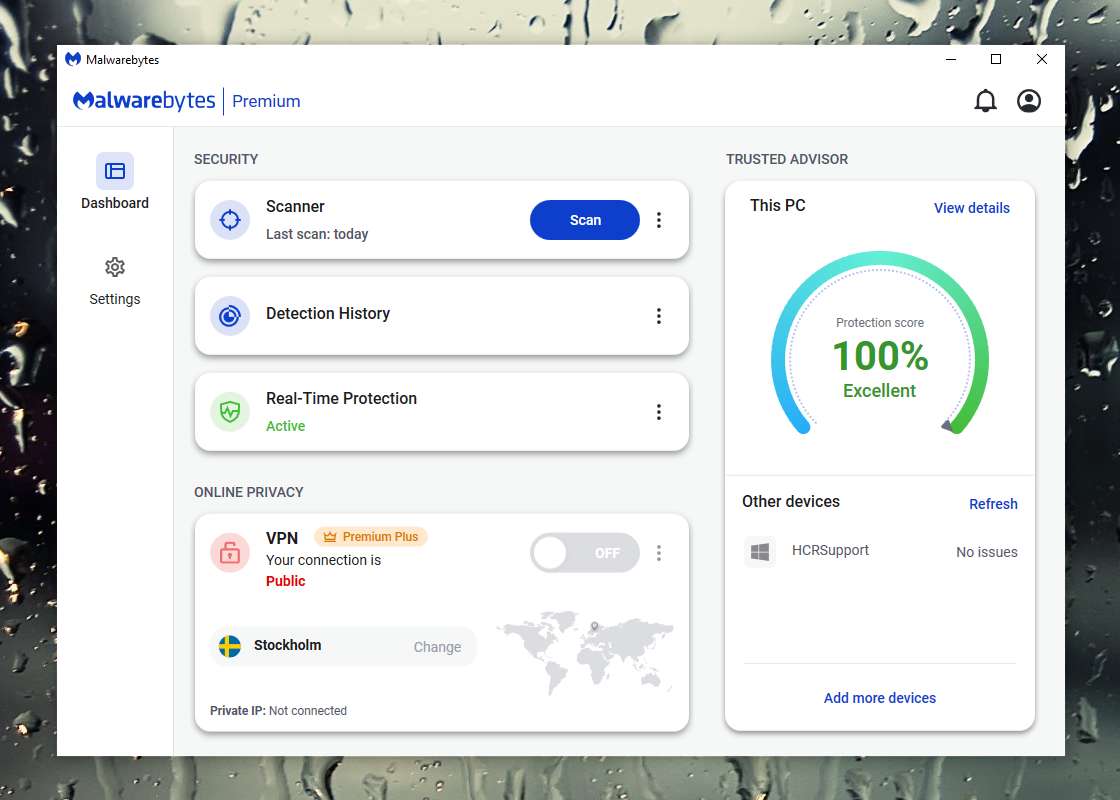Open the VPN card three-dot menu
Image resolution: width=1120 pixels, height=800 pixels.
pos(659,553)
